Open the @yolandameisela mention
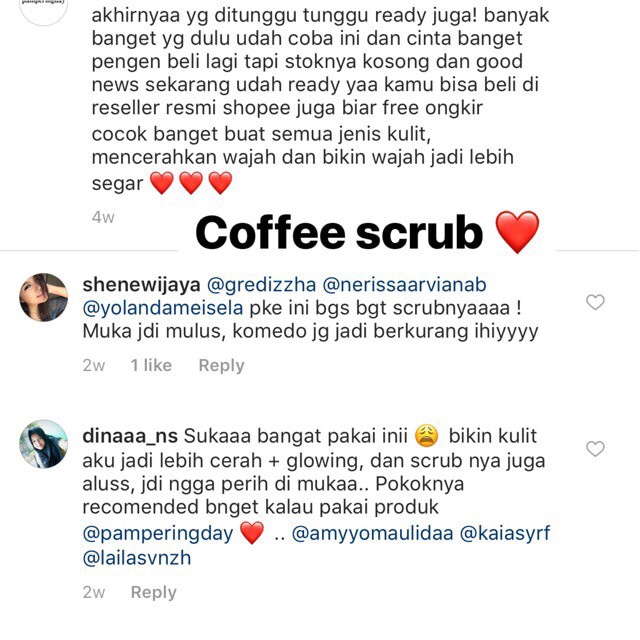 click(x=163, y=308)
